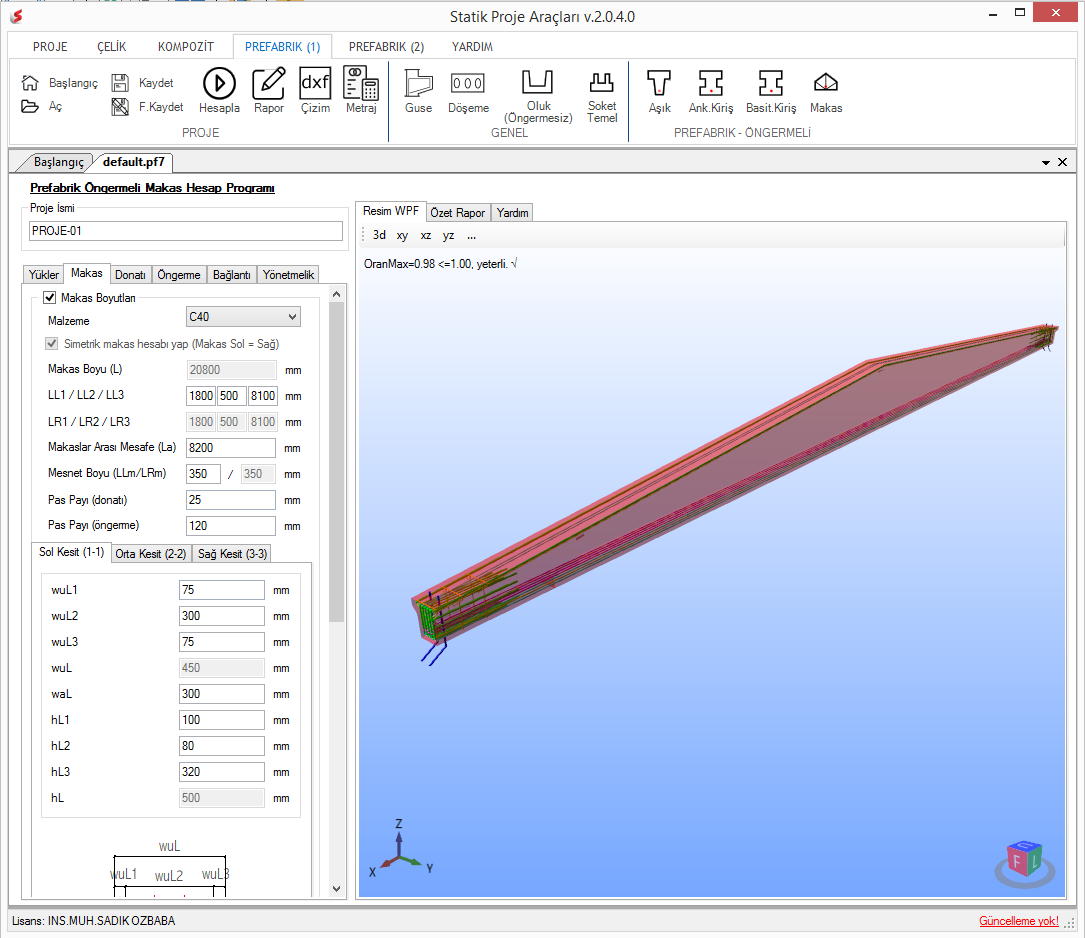The height and width of the screenshot is (938, 1085).
Task: Open the Özet Rapor tab
Action: (457, 213)
